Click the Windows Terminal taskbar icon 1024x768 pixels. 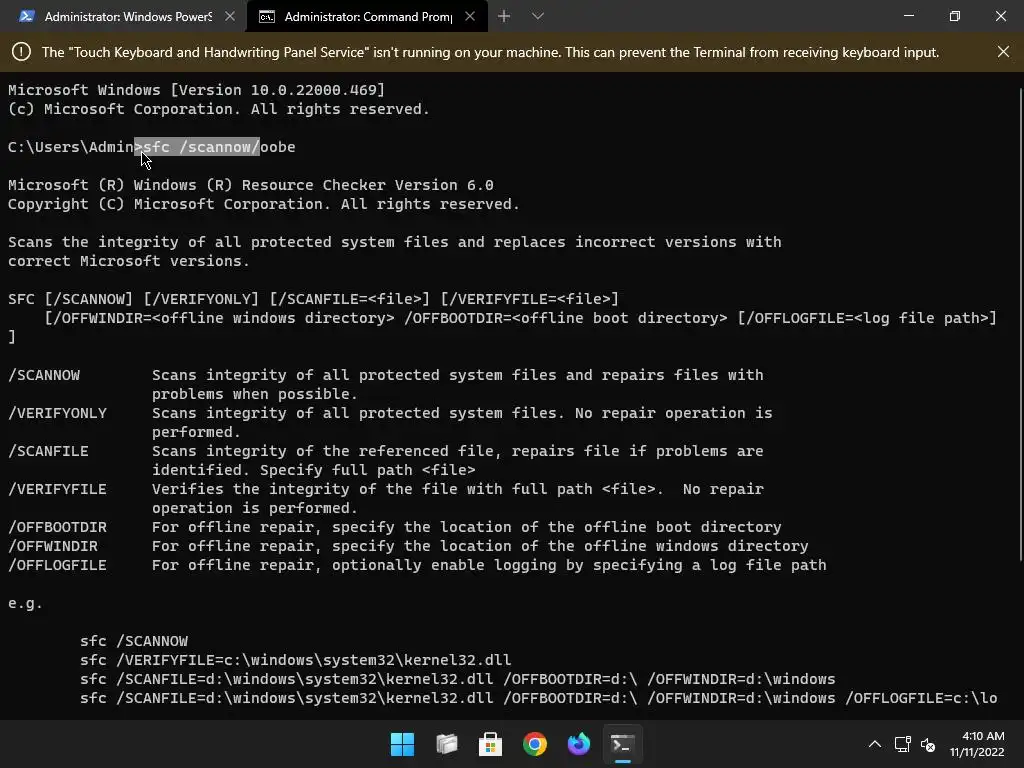[x=622, y=744]
